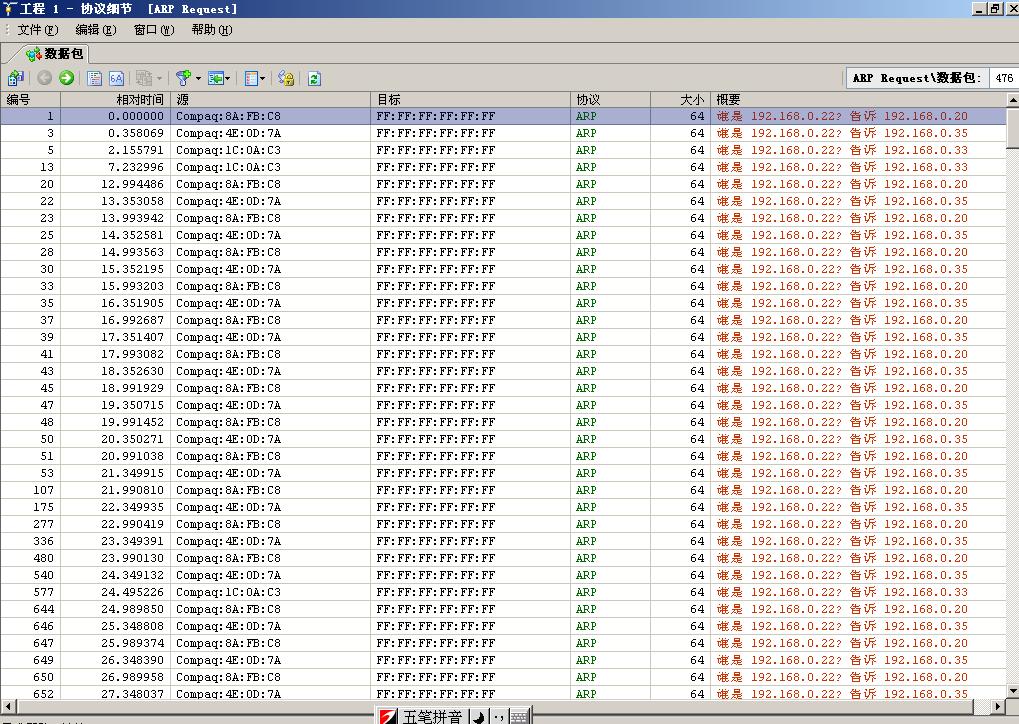
Task: Click the padlock icon in toolbar
Action: pos(286,78)
